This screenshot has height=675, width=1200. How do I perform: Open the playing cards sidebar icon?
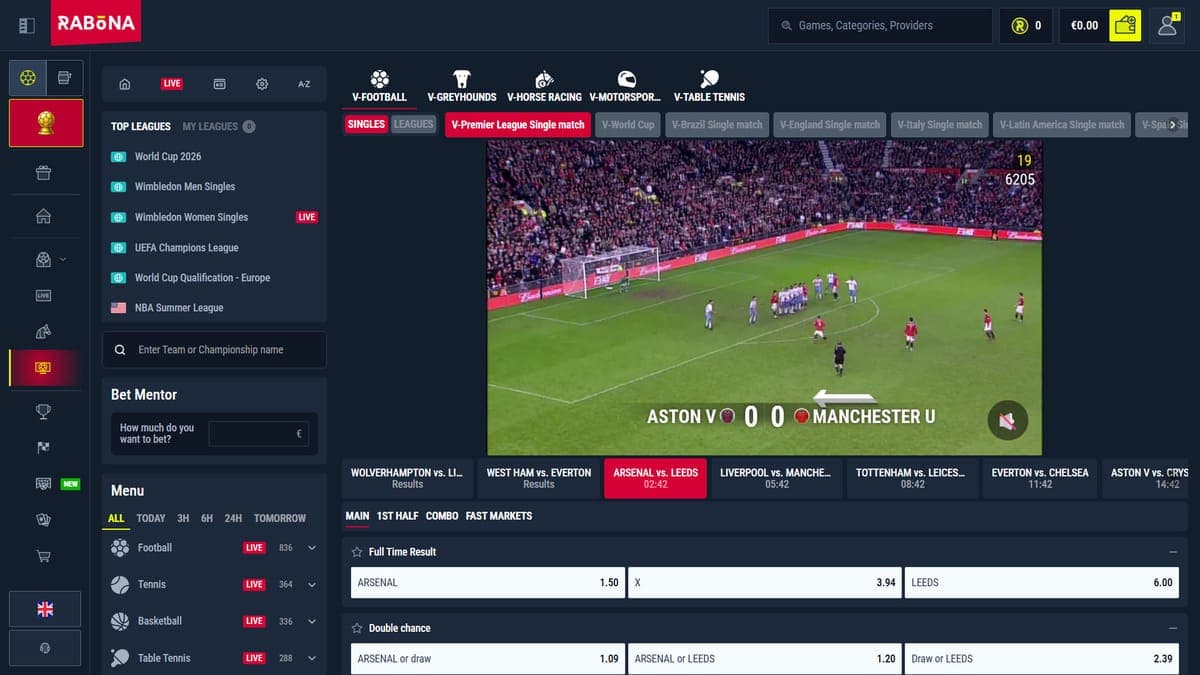point(43,520)
